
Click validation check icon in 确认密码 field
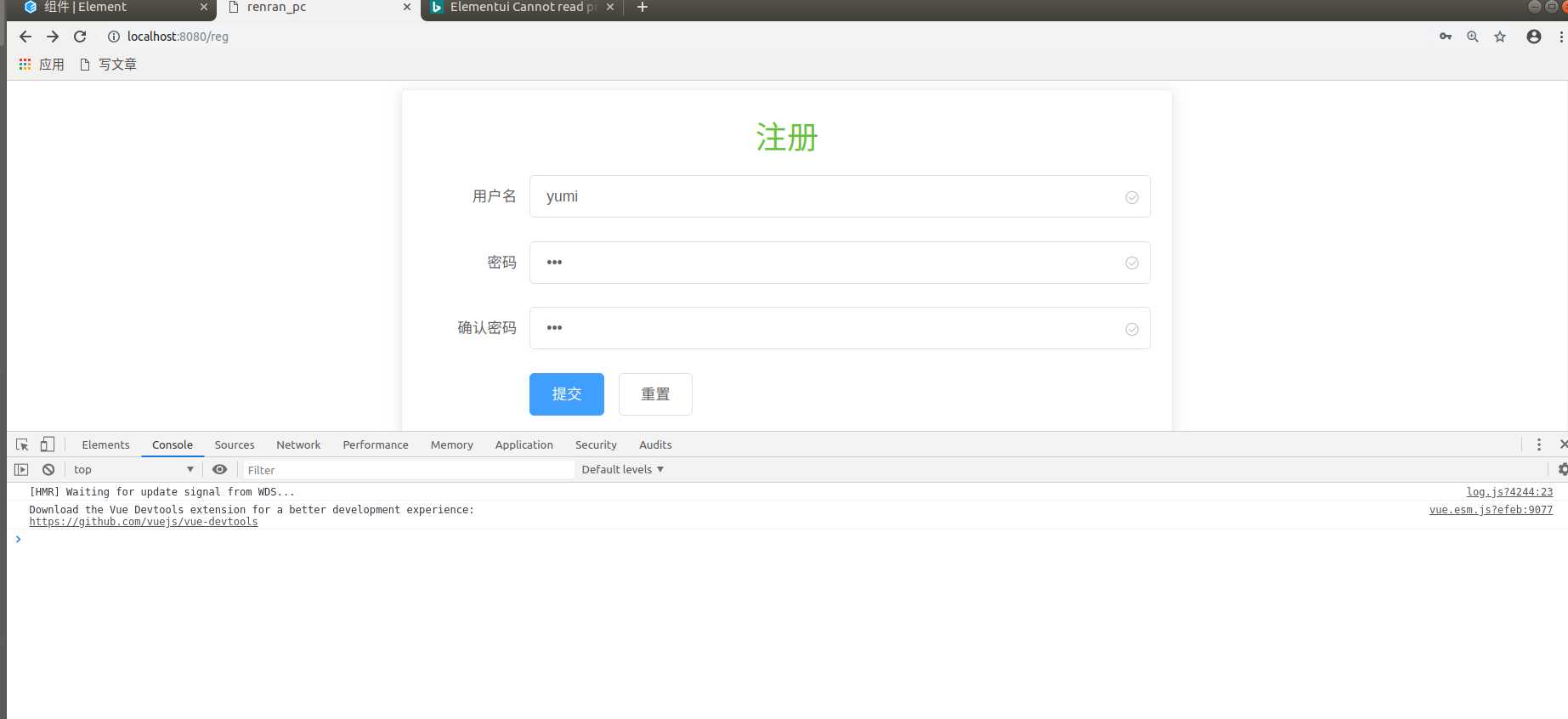click(x=1132, y=330)
